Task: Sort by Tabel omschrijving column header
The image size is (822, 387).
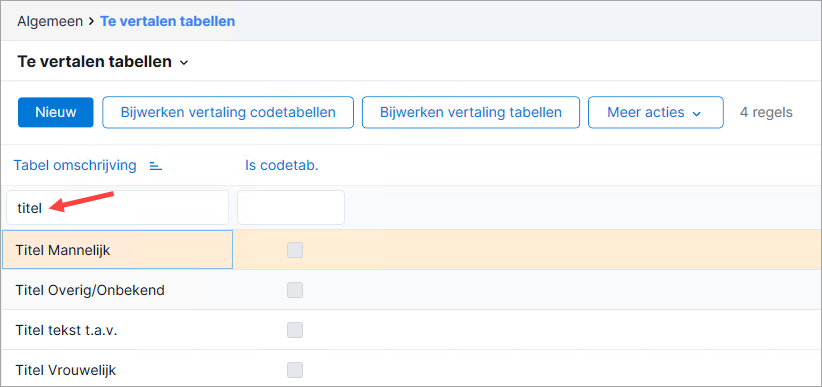Action: tap(75, 166)
